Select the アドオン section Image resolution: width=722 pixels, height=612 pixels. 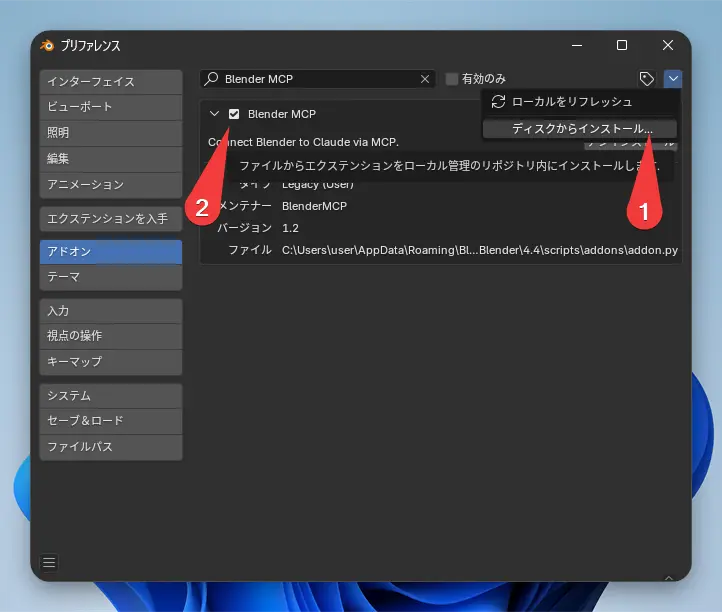click(111, 251)
